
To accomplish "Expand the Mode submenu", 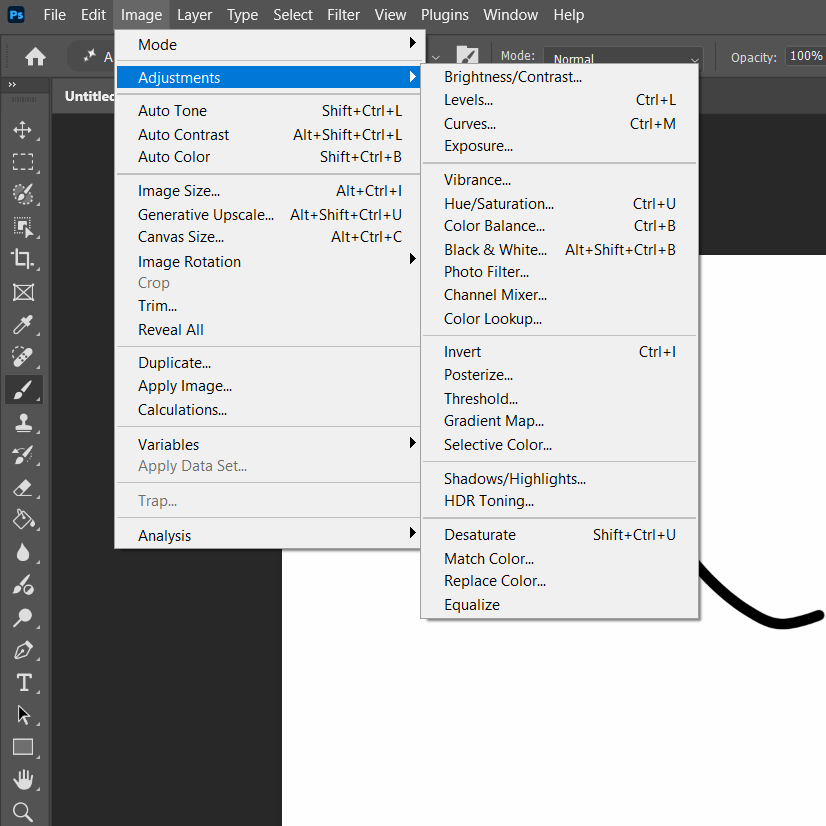I will click(x=268, y=45).
